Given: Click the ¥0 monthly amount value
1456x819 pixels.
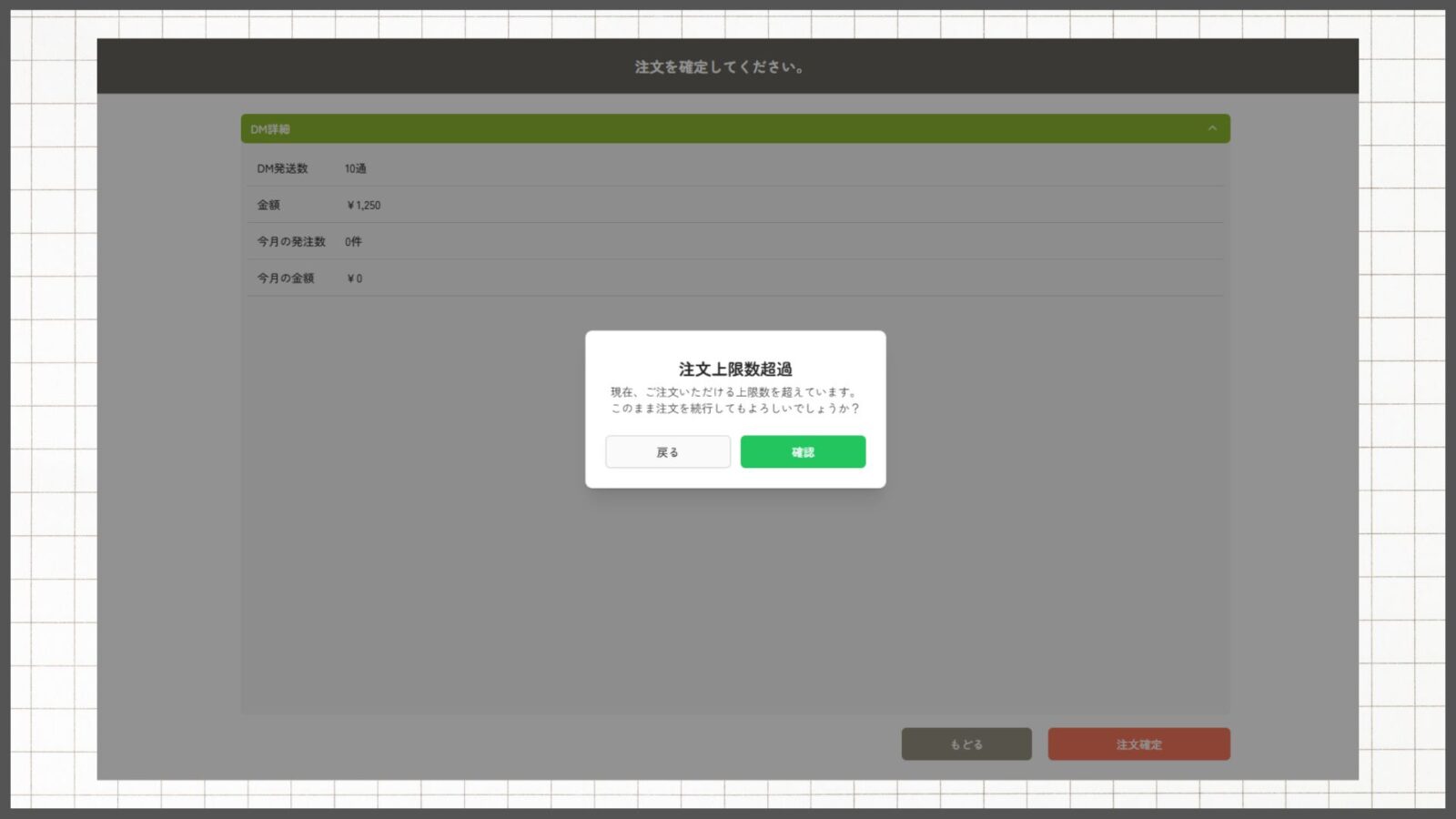Looking at the screenshot, I should (x=354, y=278).
